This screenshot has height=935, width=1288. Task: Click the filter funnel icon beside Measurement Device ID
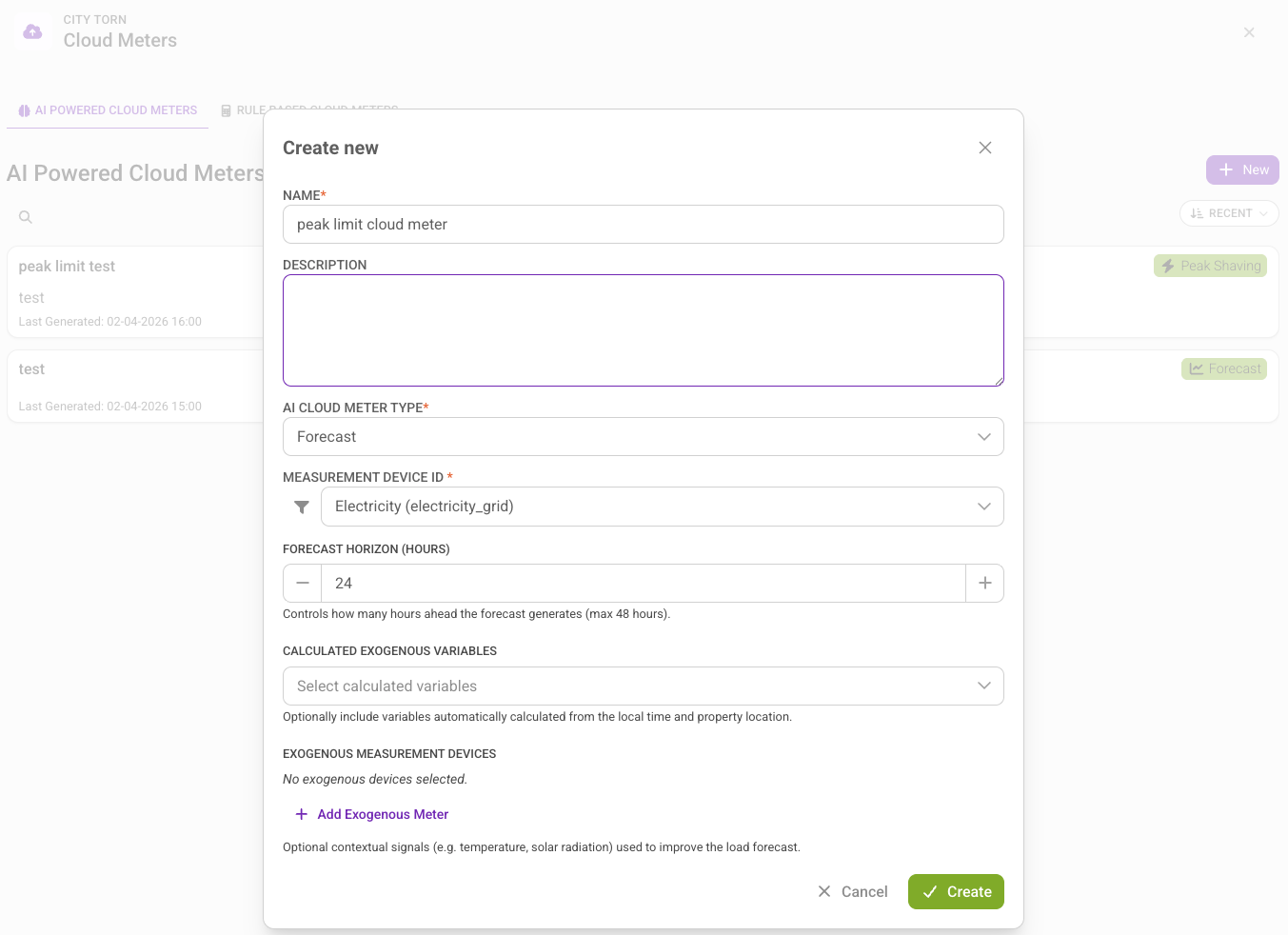click(301, 507)
